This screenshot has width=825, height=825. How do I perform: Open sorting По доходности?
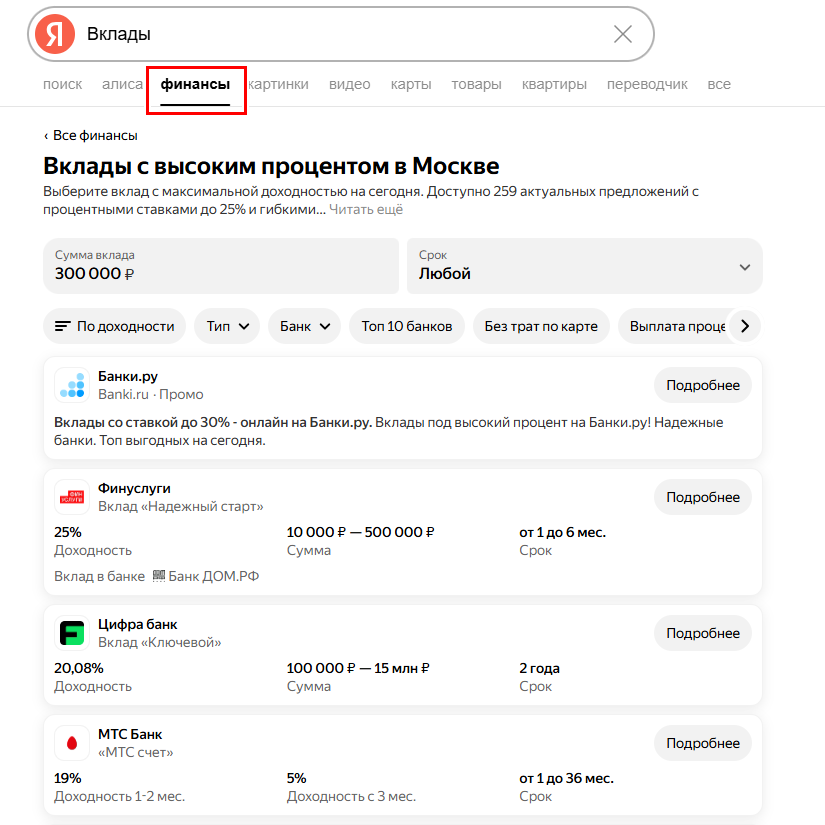[115, 326]
